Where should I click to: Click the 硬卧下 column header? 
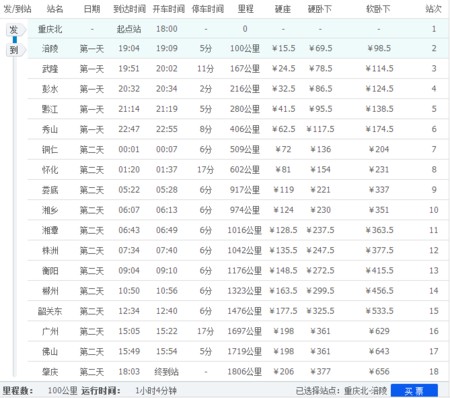320,9
